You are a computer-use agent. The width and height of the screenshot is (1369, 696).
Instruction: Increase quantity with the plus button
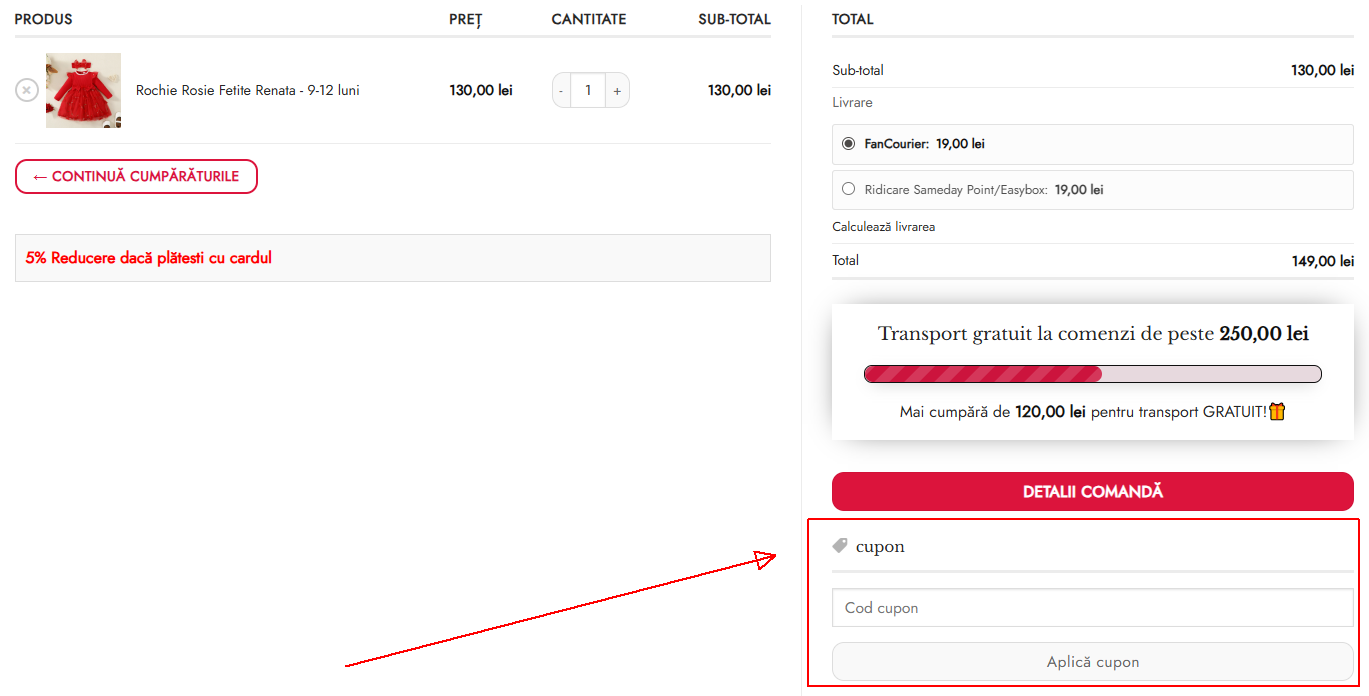617,90
